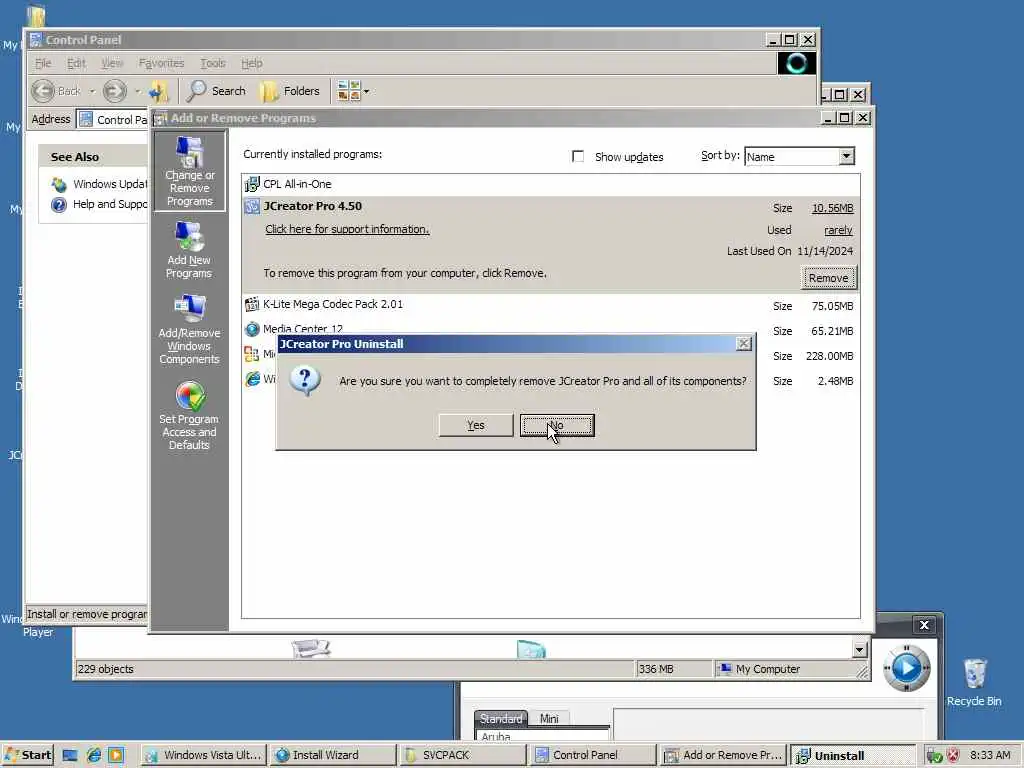
Task: Open the View menu in Control Panel
Action: pos(112,63)
